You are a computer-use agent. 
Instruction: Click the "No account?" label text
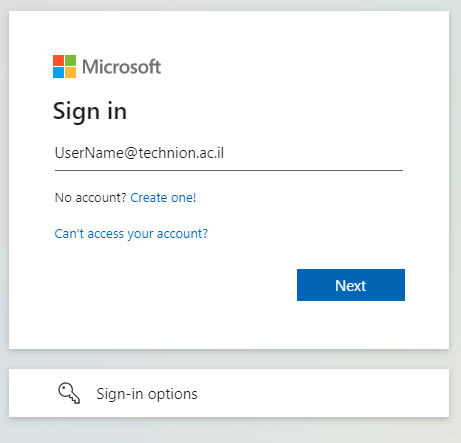[x=91, y=198]
